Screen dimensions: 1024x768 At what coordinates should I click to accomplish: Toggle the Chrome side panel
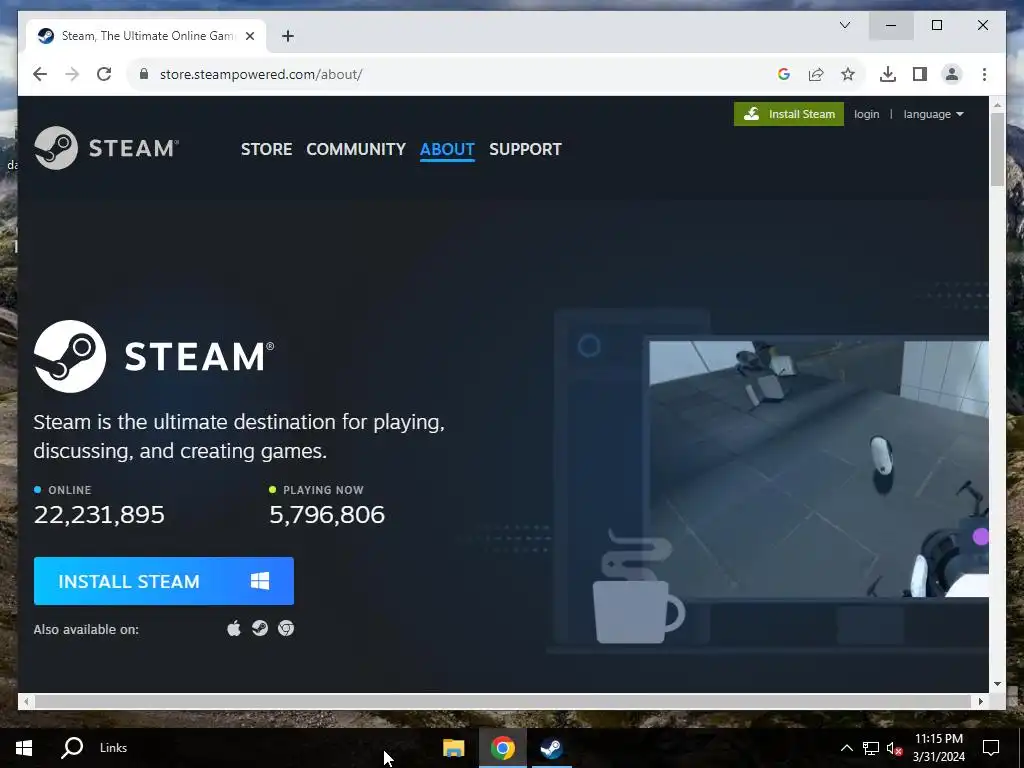click(920, 74)
